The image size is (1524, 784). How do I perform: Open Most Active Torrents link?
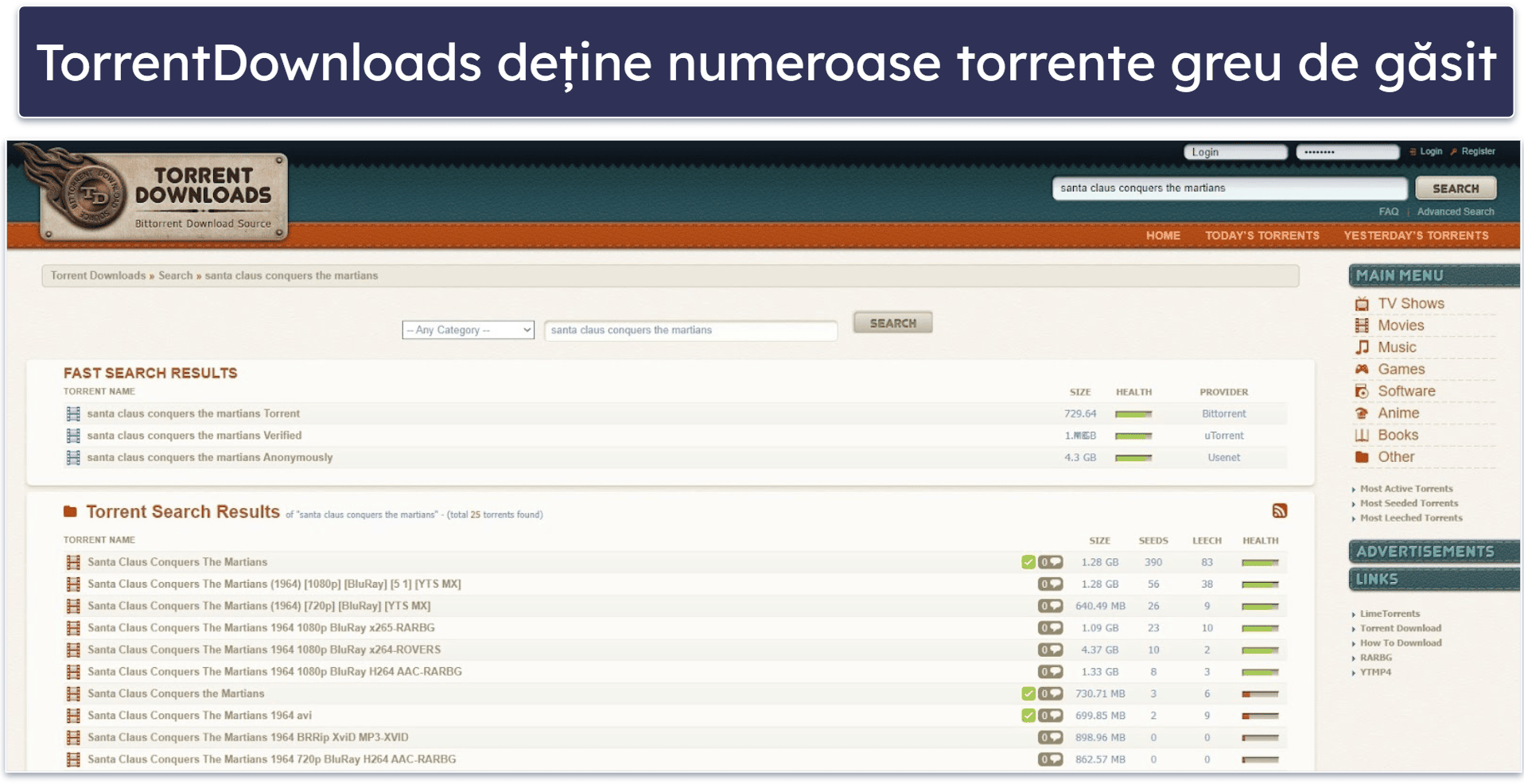(1405, 489)
